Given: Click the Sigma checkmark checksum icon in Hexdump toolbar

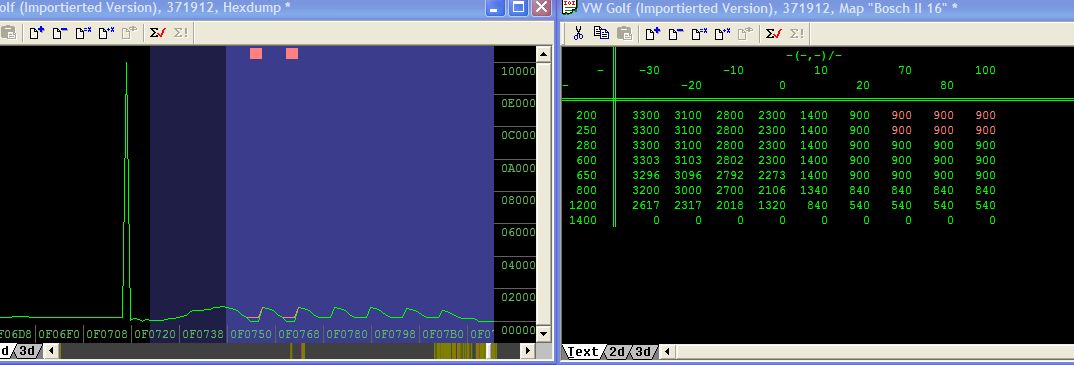Looking at the screenshot, I should (158, 33).
